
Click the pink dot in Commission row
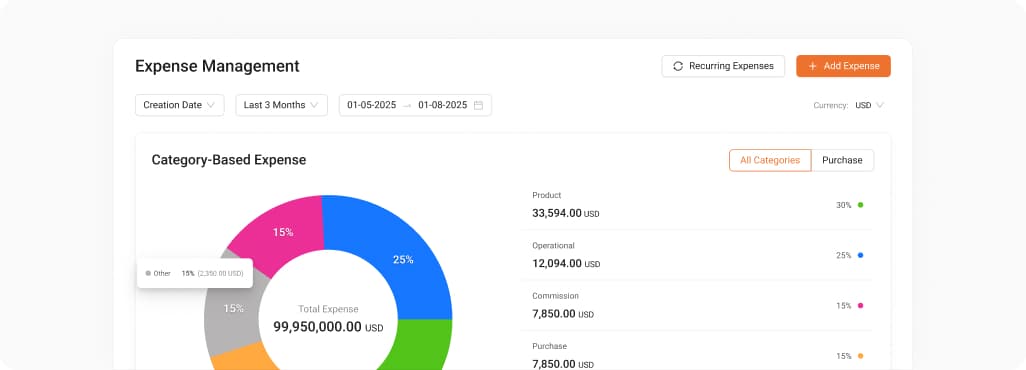[x=860, y=306]
